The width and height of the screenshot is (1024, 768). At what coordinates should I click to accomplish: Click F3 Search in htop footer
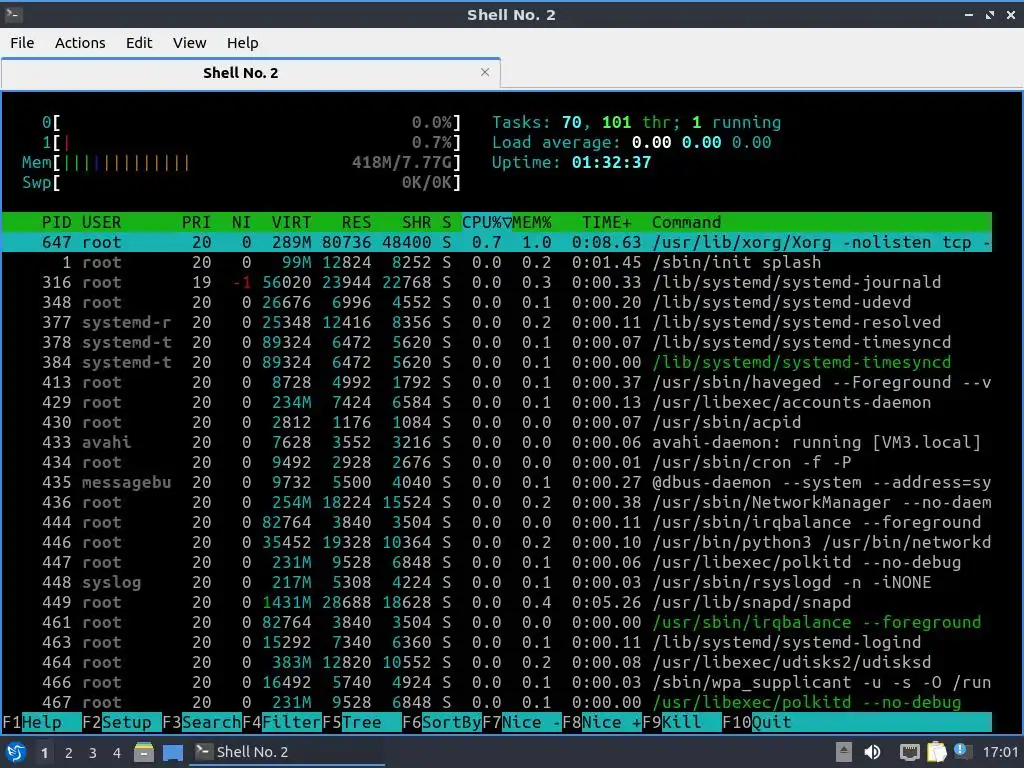(202, 722)
